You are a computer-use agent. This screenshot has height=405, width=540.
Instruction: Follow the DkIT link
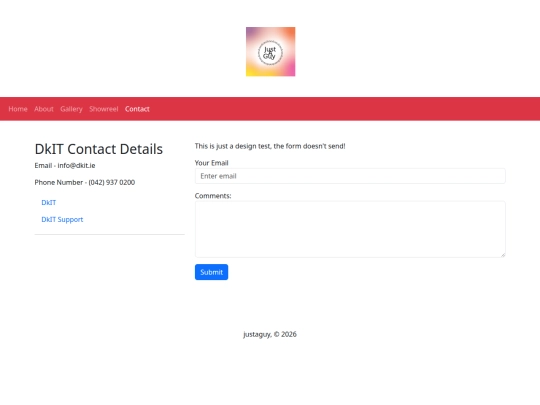[49, 202]
